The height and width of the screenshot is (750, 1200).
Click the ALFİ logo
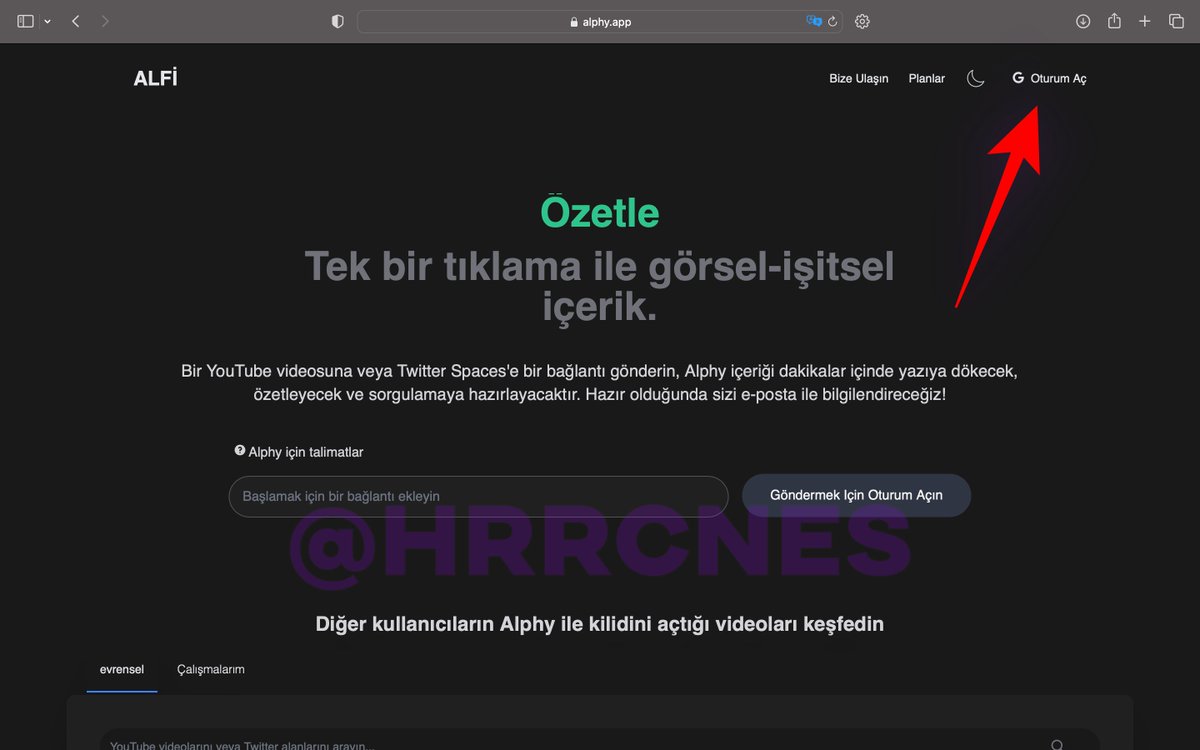pyautogui.click(x=155, y=78)
